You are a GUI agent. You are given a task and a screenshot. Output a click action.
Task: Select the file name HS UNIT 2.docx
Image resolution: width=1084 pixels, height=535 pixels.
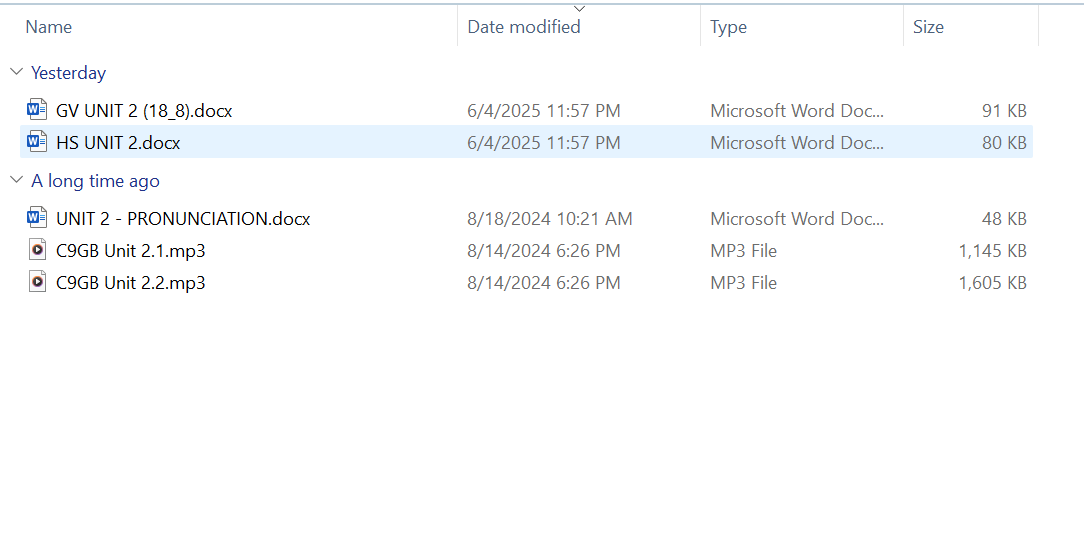click(x=118, y=142)
